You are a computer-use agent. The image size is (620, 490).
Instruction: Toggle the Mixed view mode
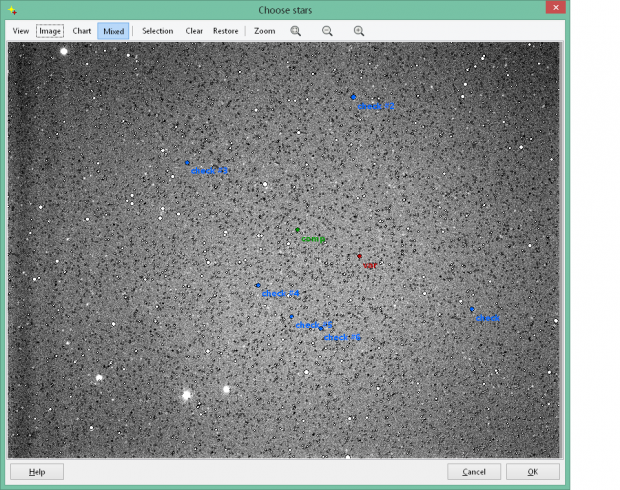(x=113, y=31)
